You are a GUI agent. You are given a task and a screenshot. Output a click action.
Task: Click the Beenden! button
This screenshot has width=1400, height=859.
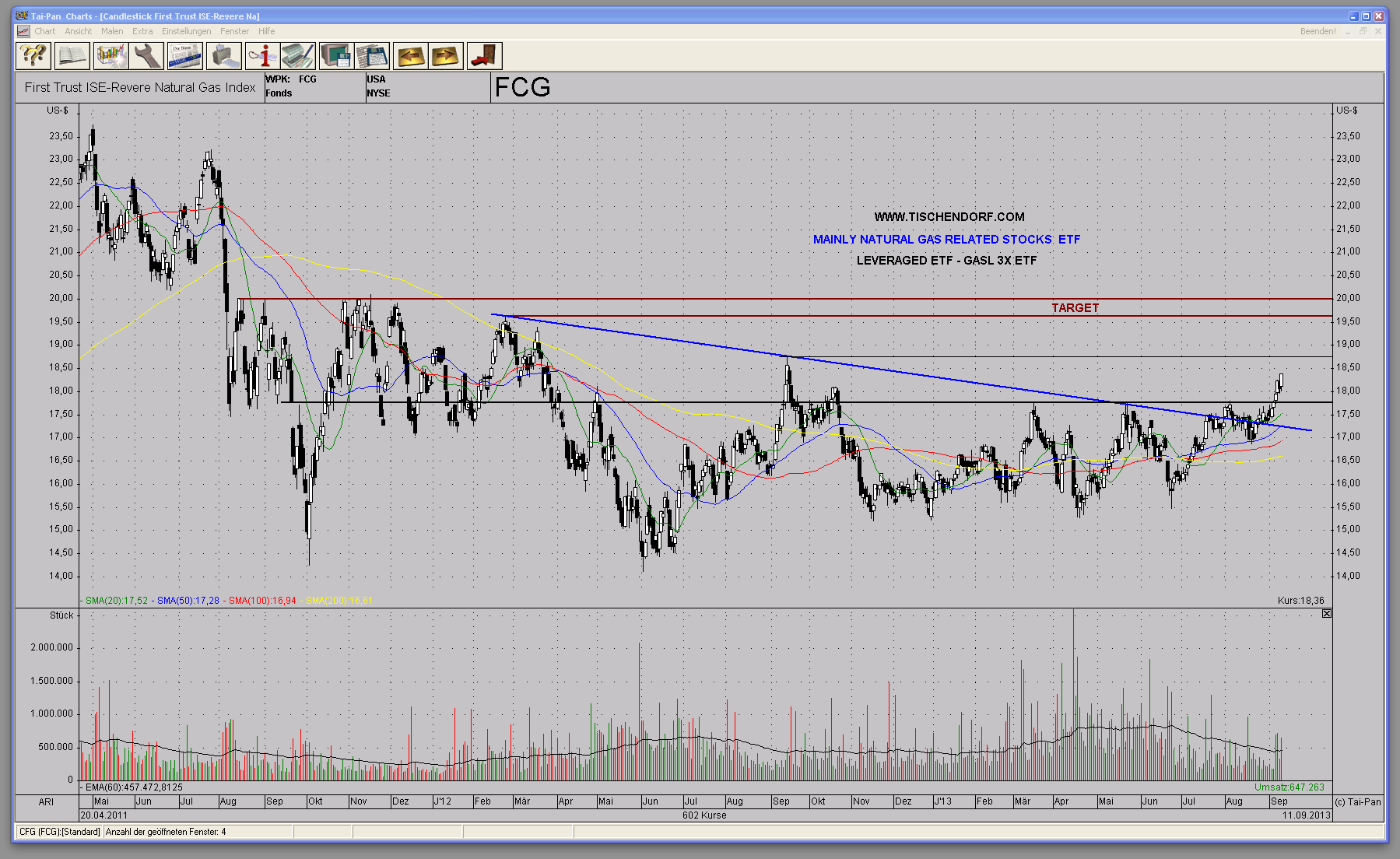pos(1318,31)
